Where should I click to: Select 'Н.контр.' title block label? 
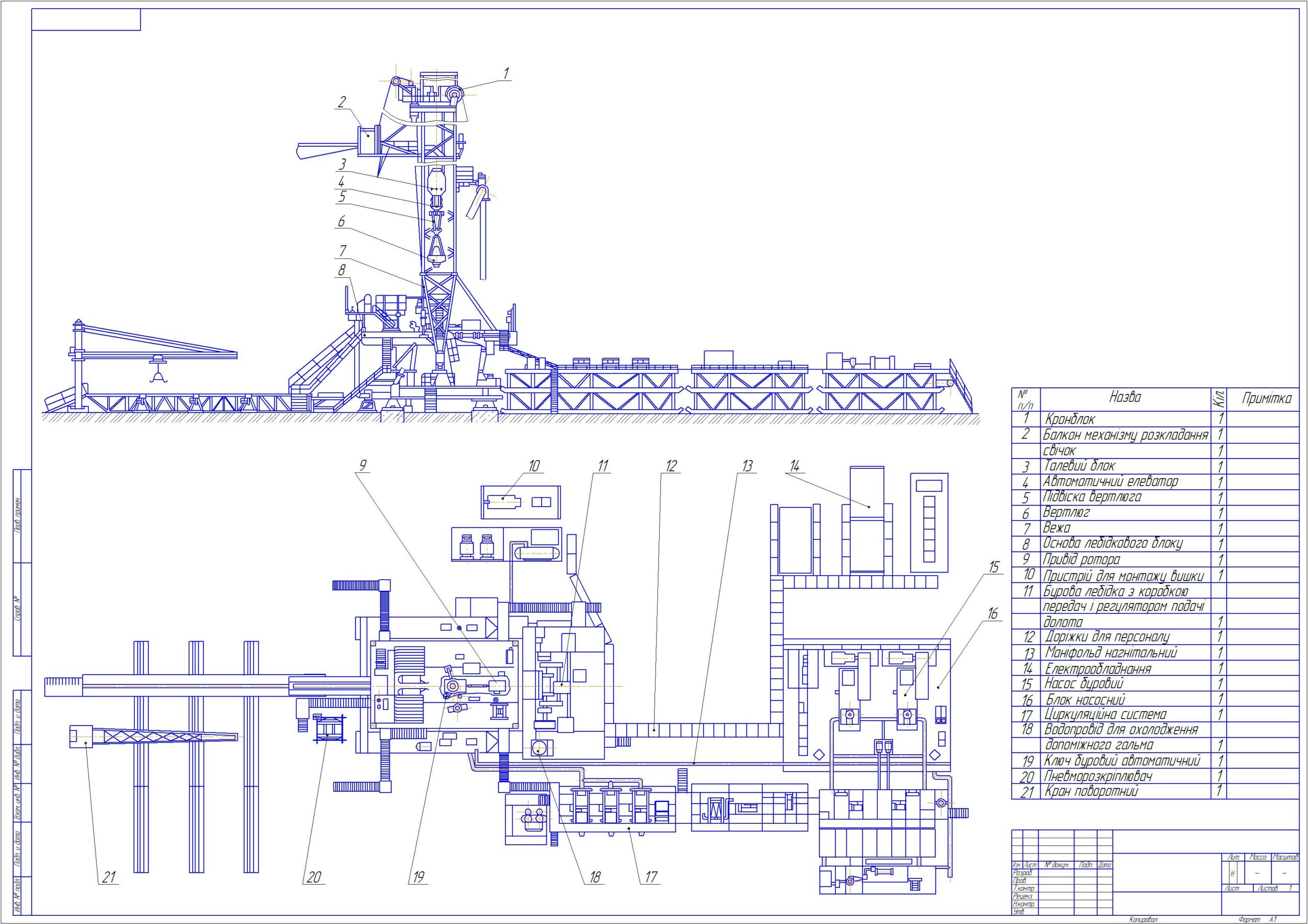[x=1023, y=905]
